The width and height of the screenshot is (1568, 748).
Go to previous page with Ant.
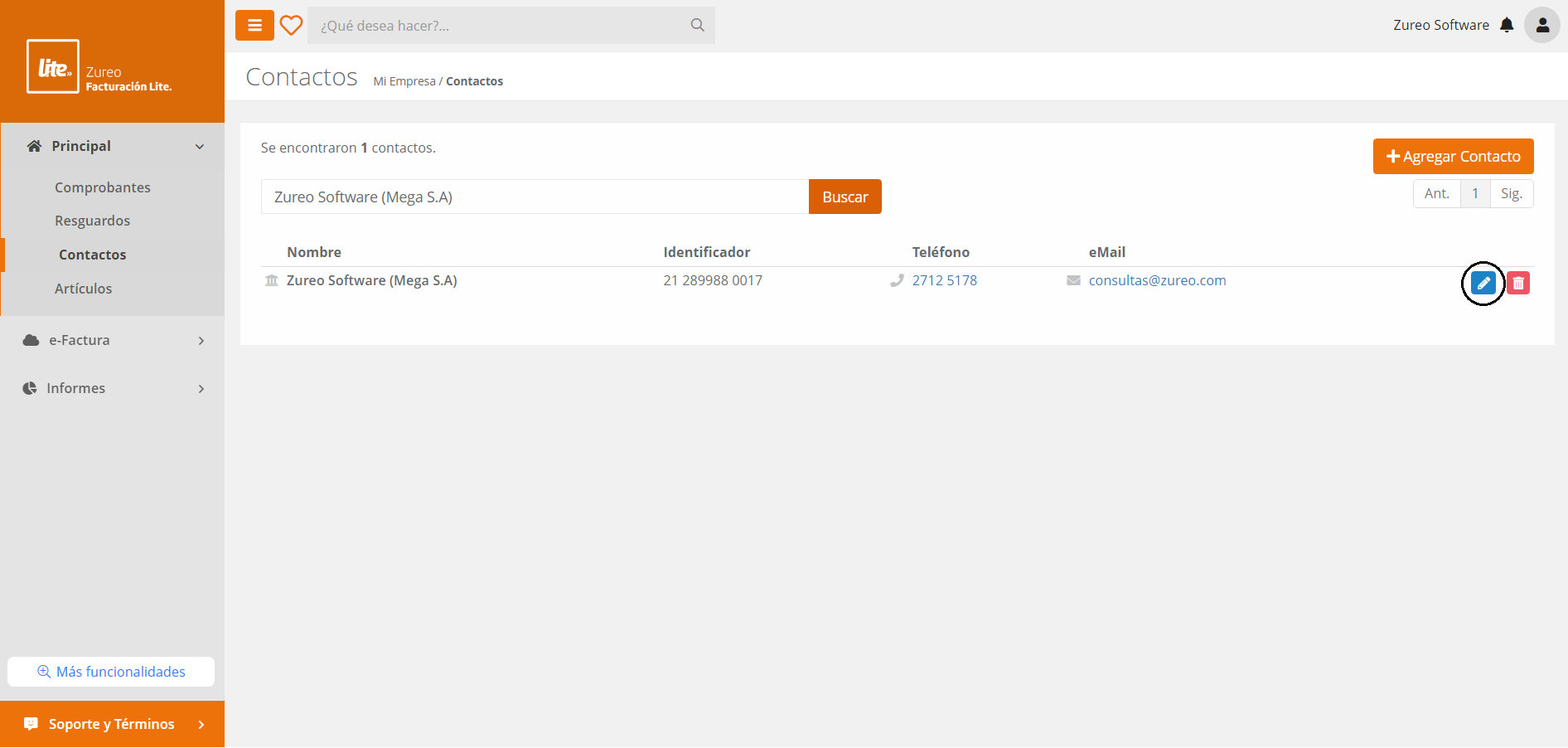(1436, 193)
